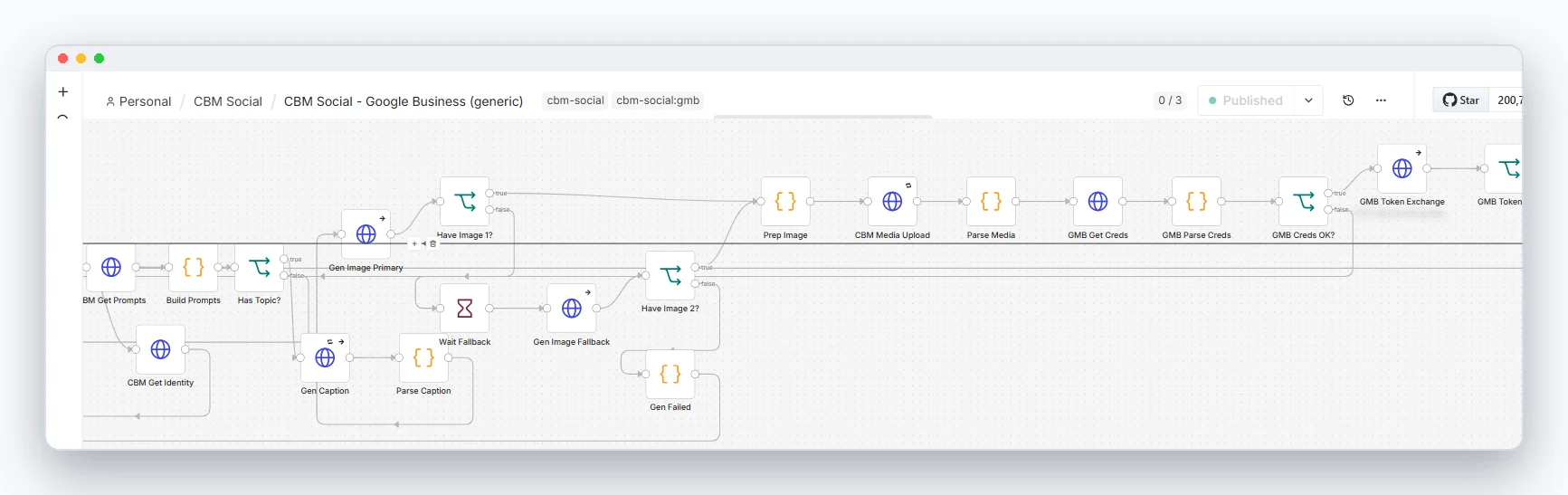Click the false output of Has Topic?
The image size is (1568, 495).
(x=284, y=275)
